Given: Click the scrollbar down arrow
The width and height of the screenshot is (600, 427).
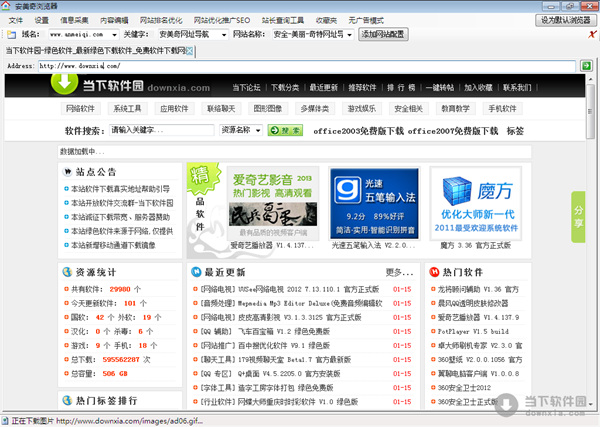Looking at the screenshot, I should 591,404.
